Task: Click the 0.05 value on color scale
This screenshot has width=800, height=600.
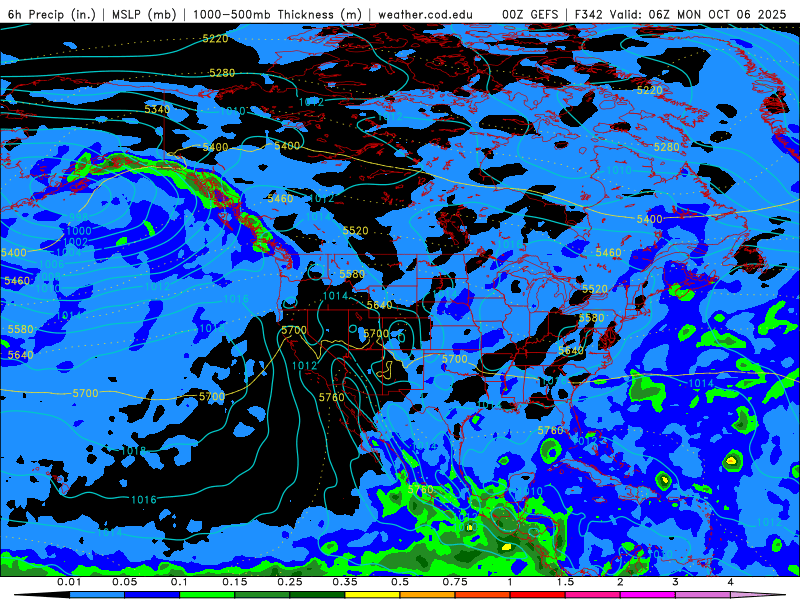Action: pos(124,582)
